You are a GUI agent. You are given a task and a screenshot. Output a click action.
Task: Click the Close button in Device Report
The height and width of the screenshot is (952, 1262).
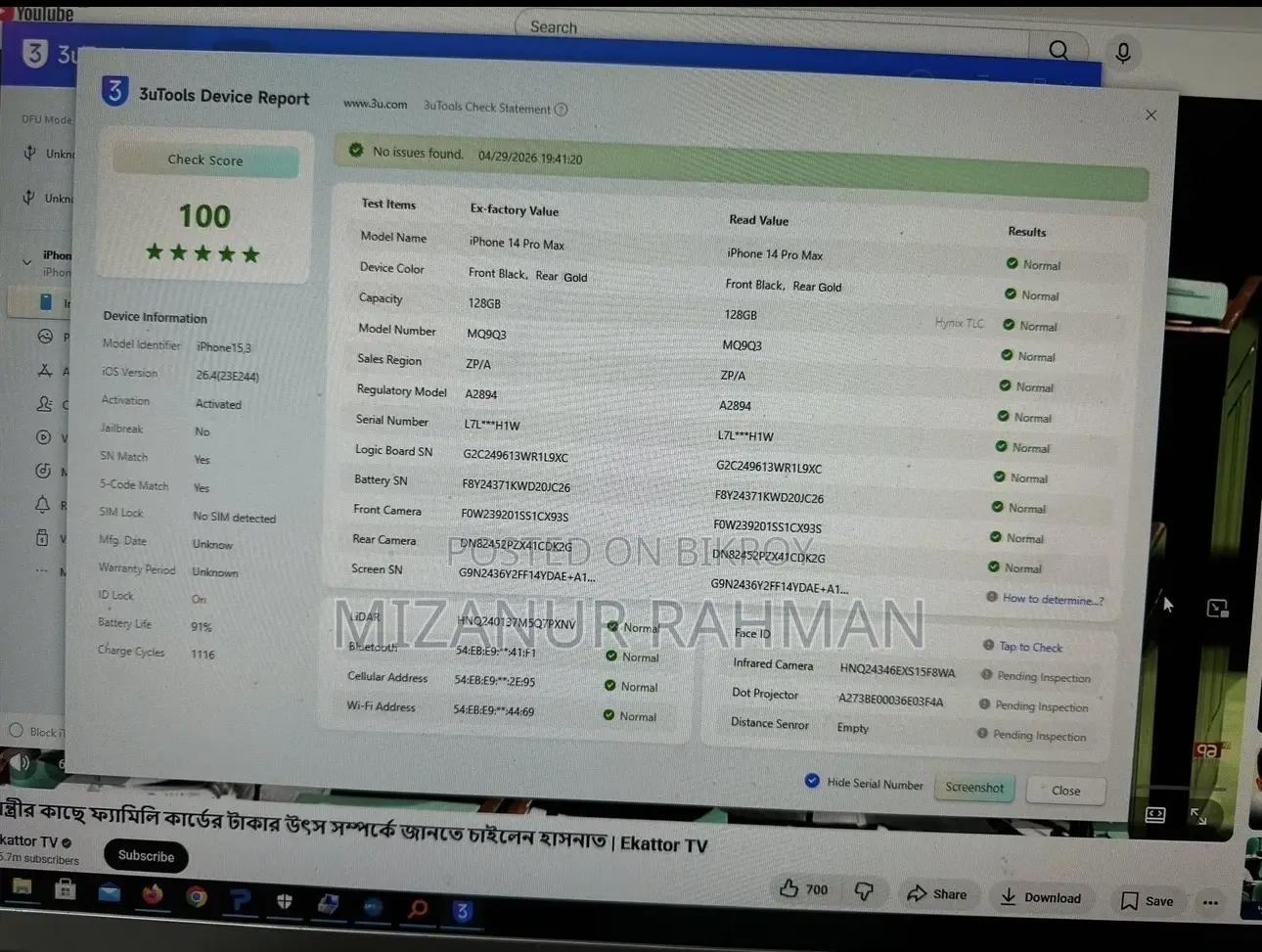[x=1065, y=791]
